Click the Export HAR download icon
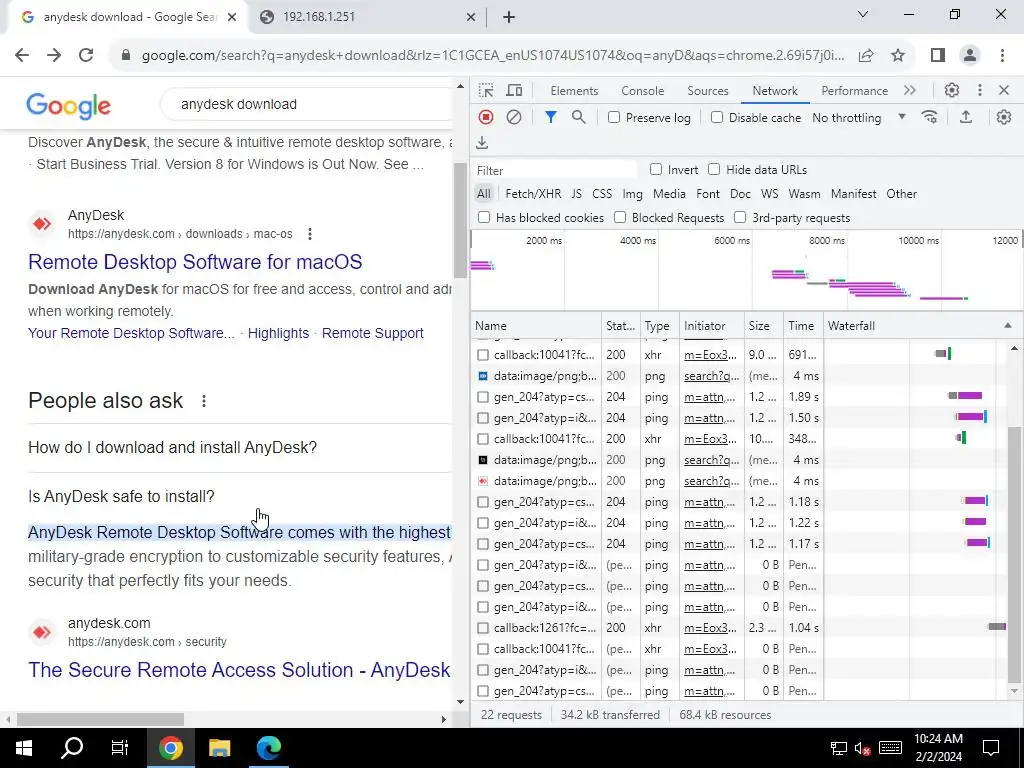 (x=482, y=142)
